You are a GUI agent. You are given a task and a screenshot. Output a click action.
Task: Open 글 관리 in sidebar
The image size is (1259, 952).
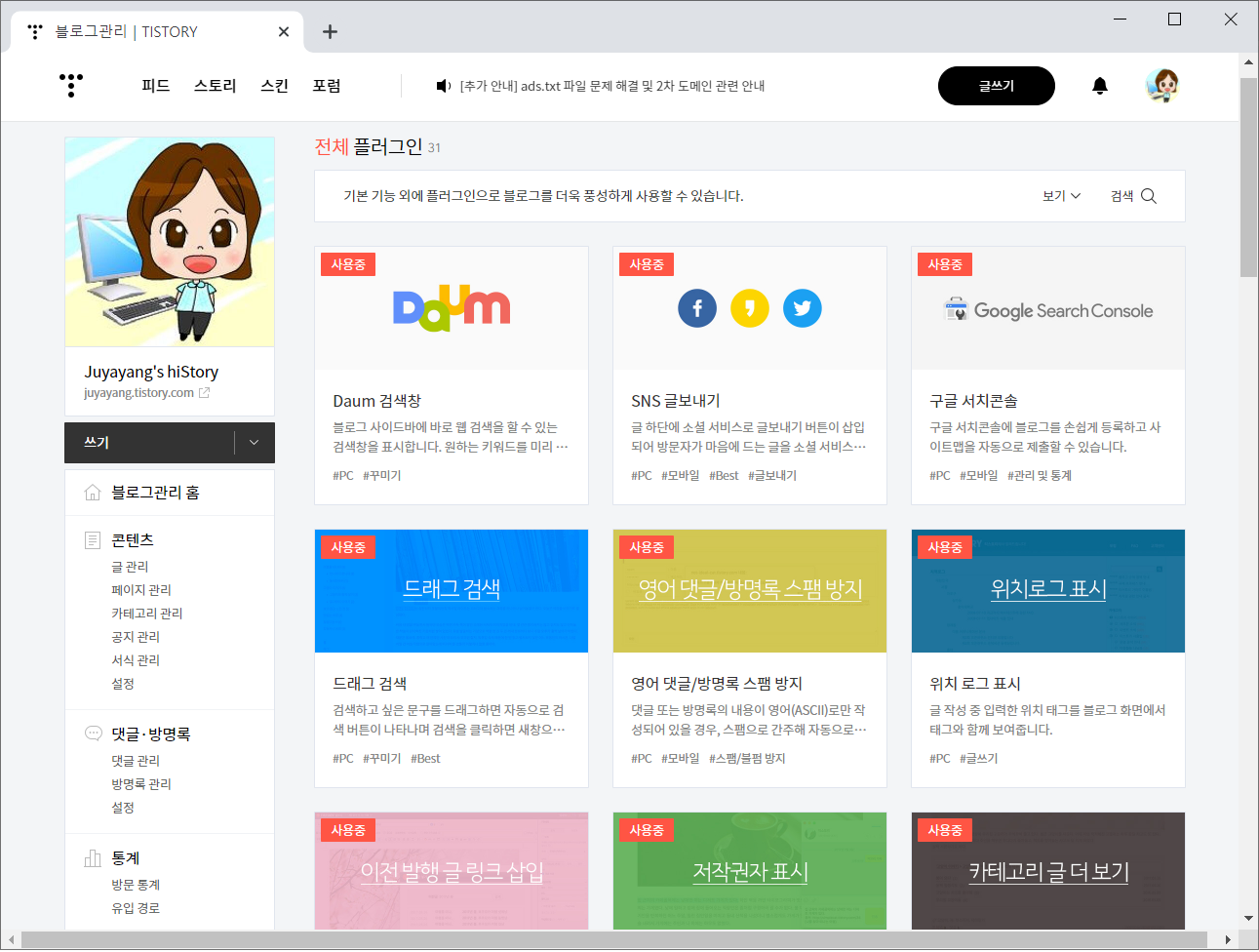(130, 567)
